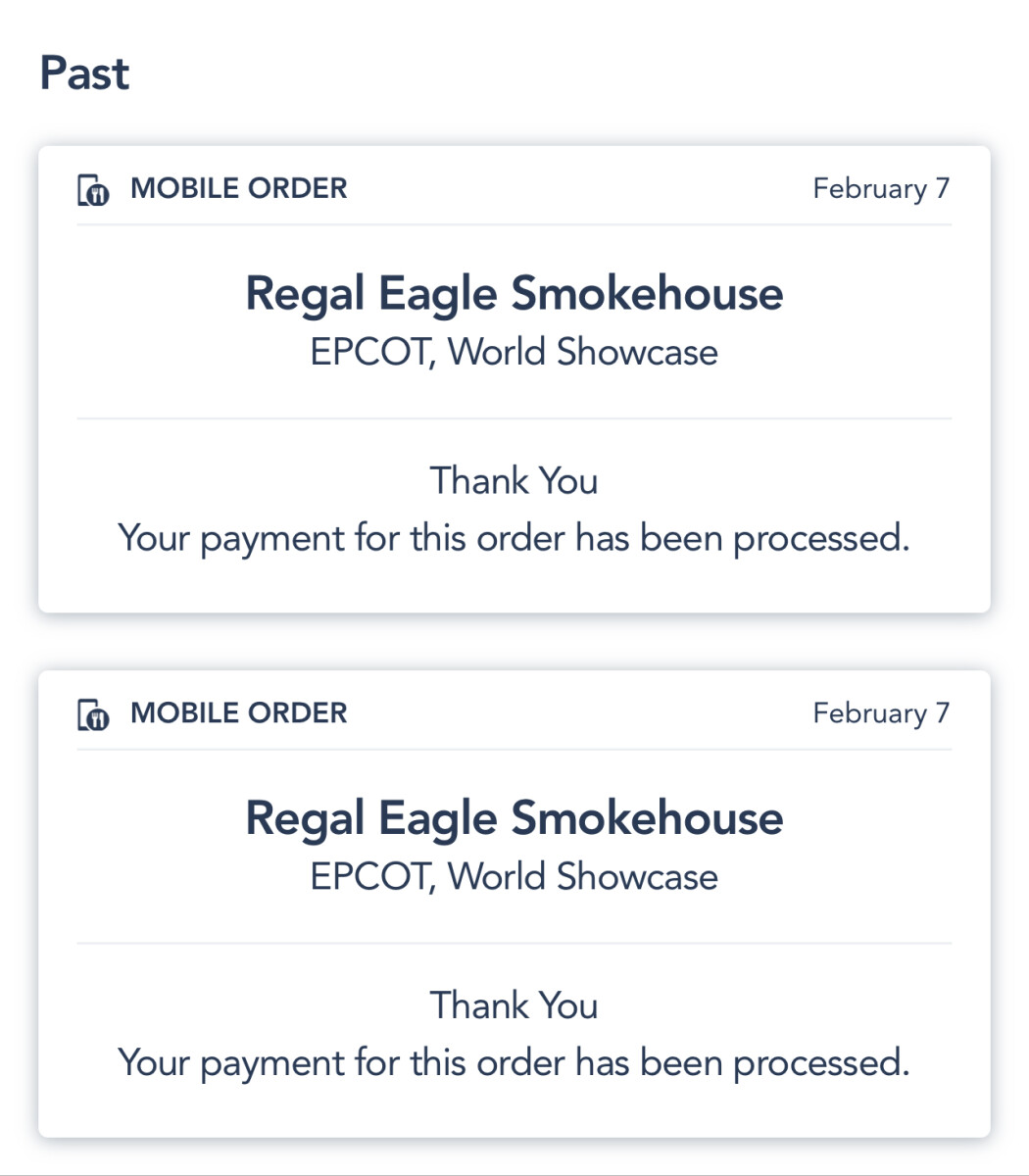Click the divider under the first card's header

[x=514, y=224]
